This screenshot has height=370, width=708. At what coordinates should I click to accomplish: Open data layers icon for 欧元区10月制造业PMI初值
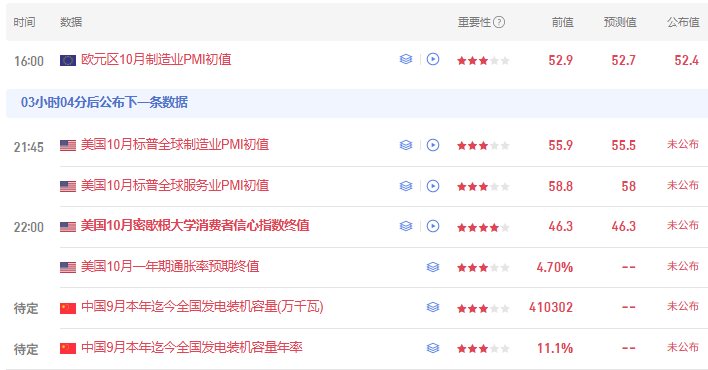pos(406,59)
